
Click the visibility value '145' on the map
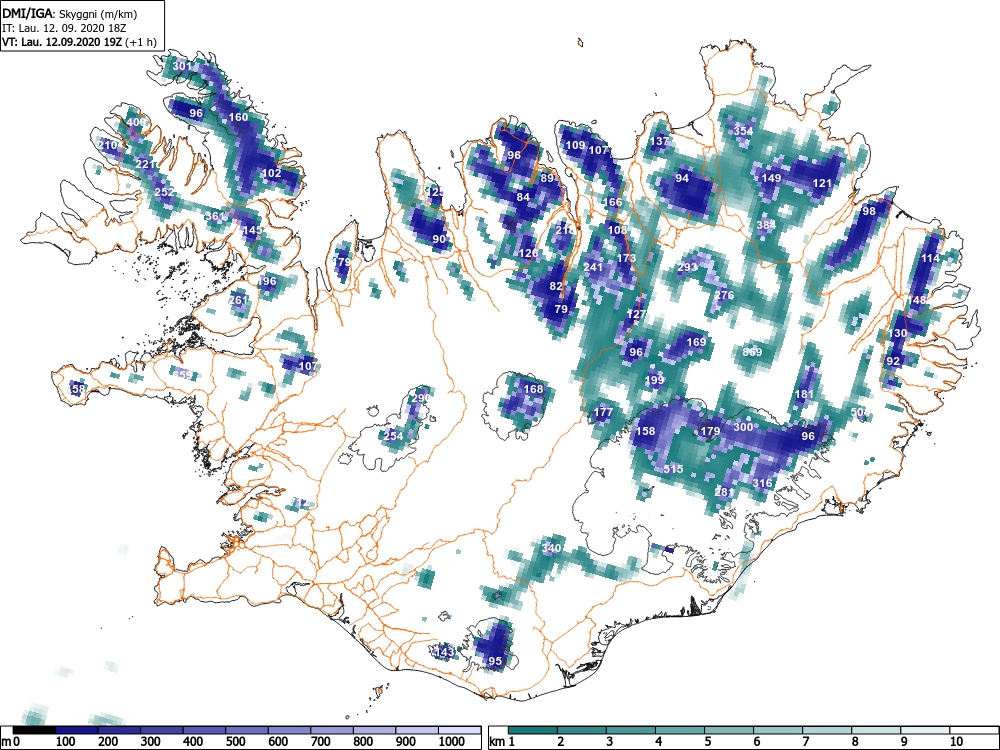[252, 230]
